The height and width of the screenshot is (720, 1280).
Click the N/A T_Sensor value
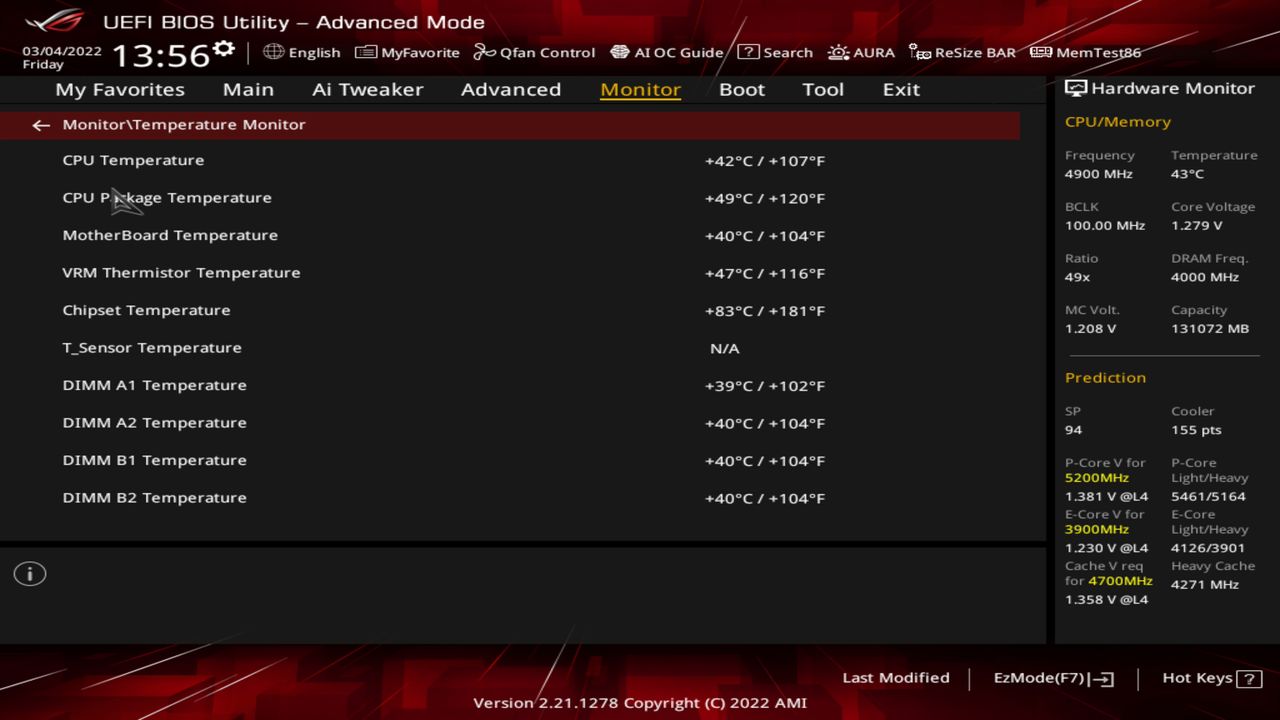tap(725, 349)
